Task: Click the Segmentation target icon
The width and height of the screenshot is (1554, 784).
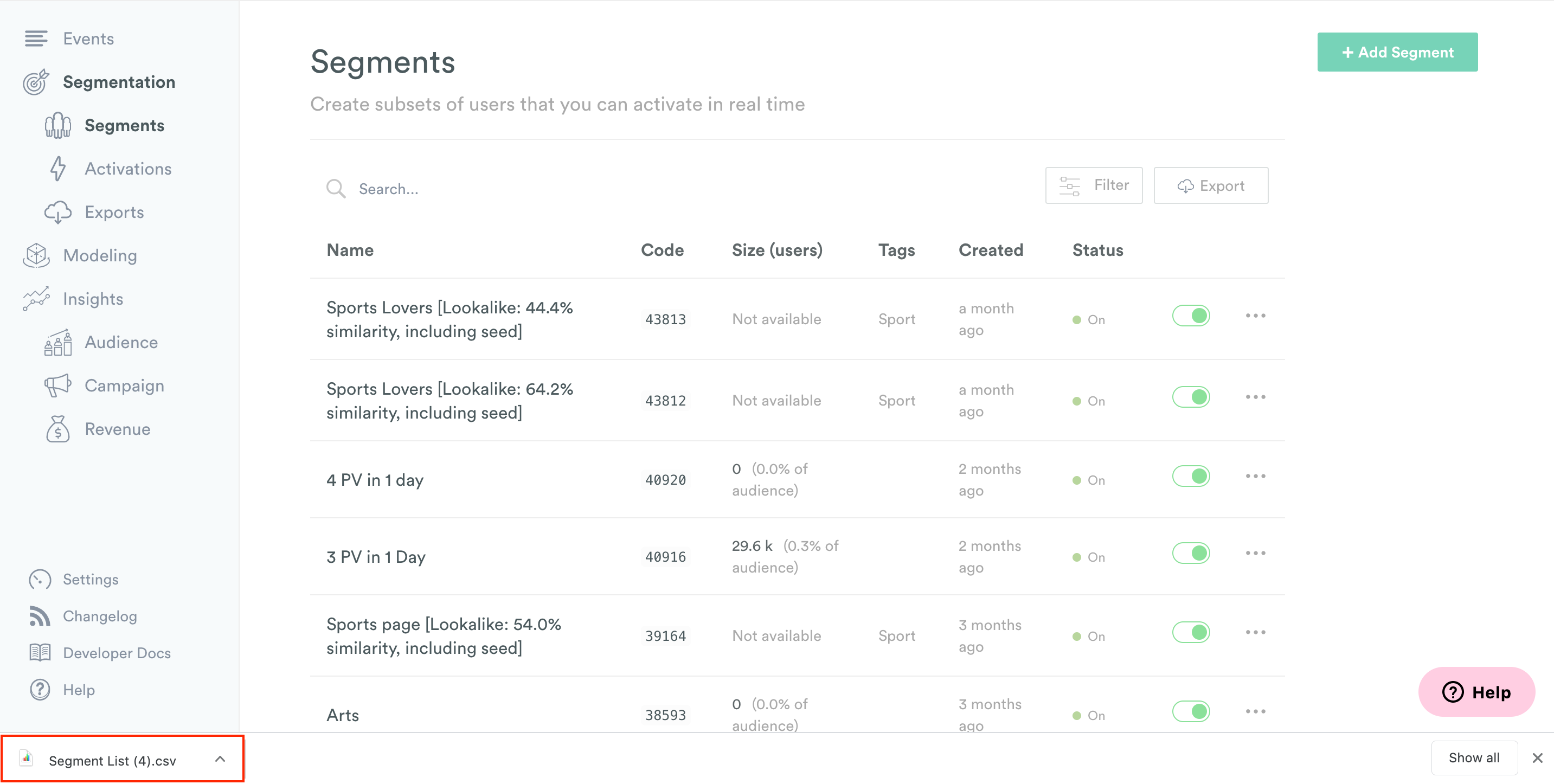Action: coord(36,82)
